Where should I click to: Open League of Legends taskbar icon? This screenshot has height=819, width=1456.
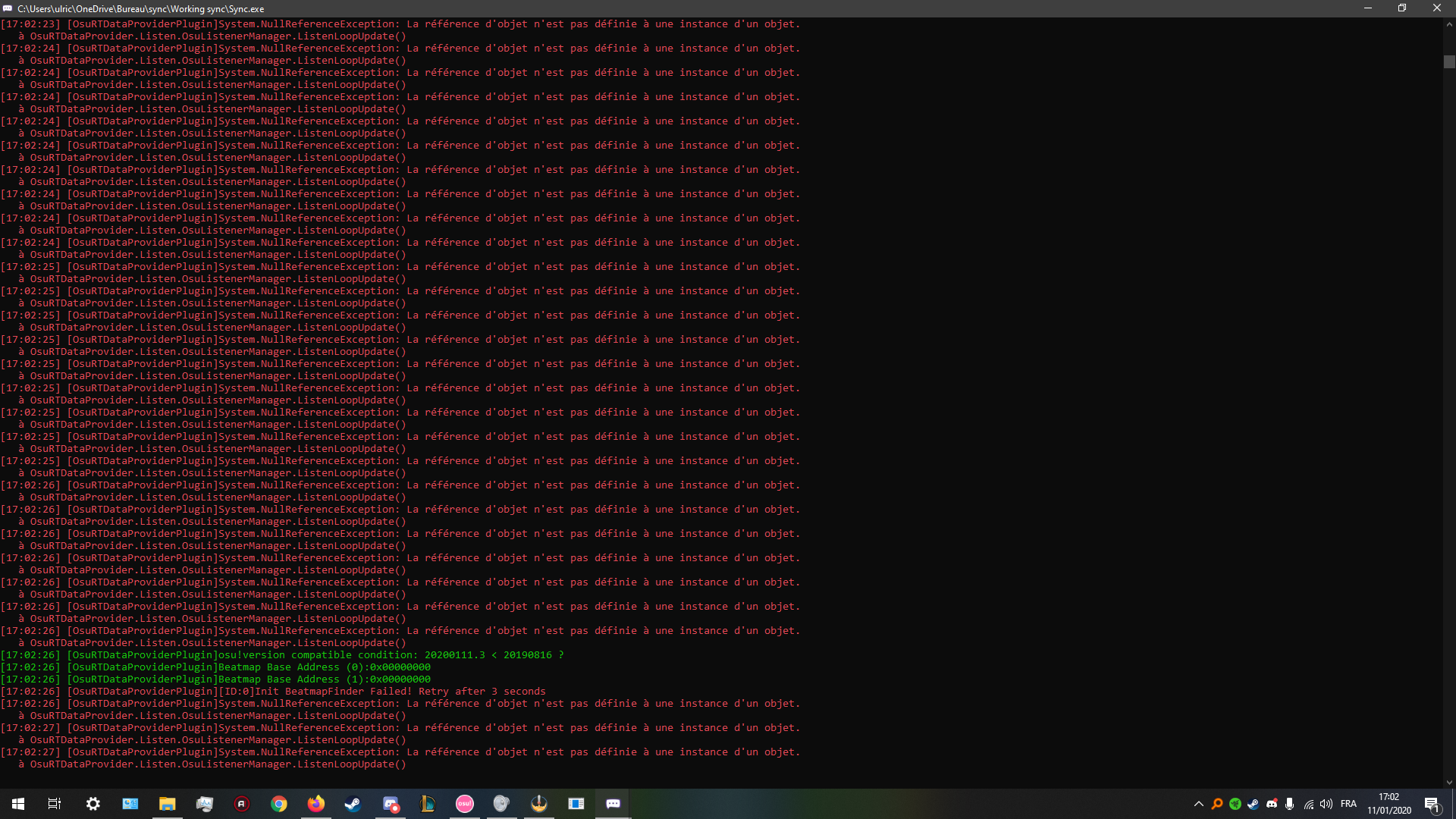[427, 804]
